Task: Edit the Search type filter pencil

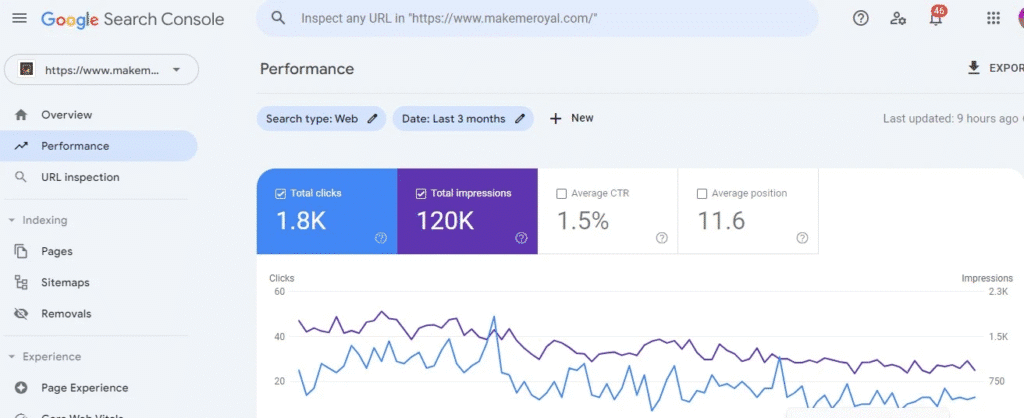Action: [372, 119]
